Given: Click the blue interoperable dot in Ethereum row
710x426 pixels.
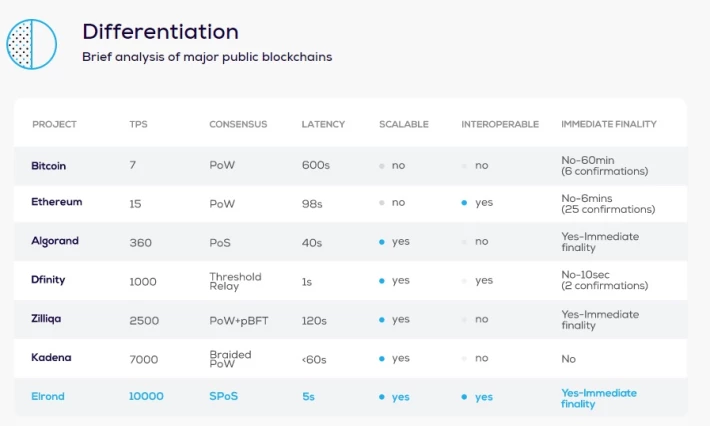Looking at the screenshot, I should click(464, 203).
